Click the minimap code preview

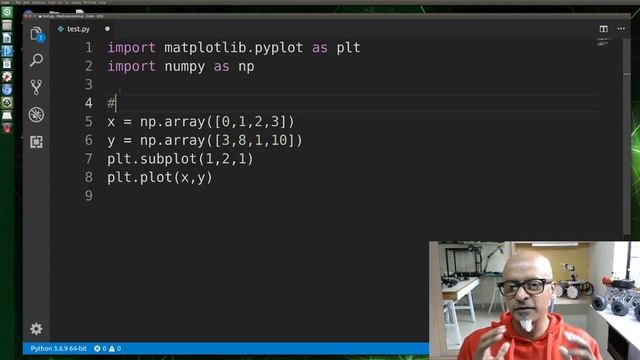coord(604,42)
